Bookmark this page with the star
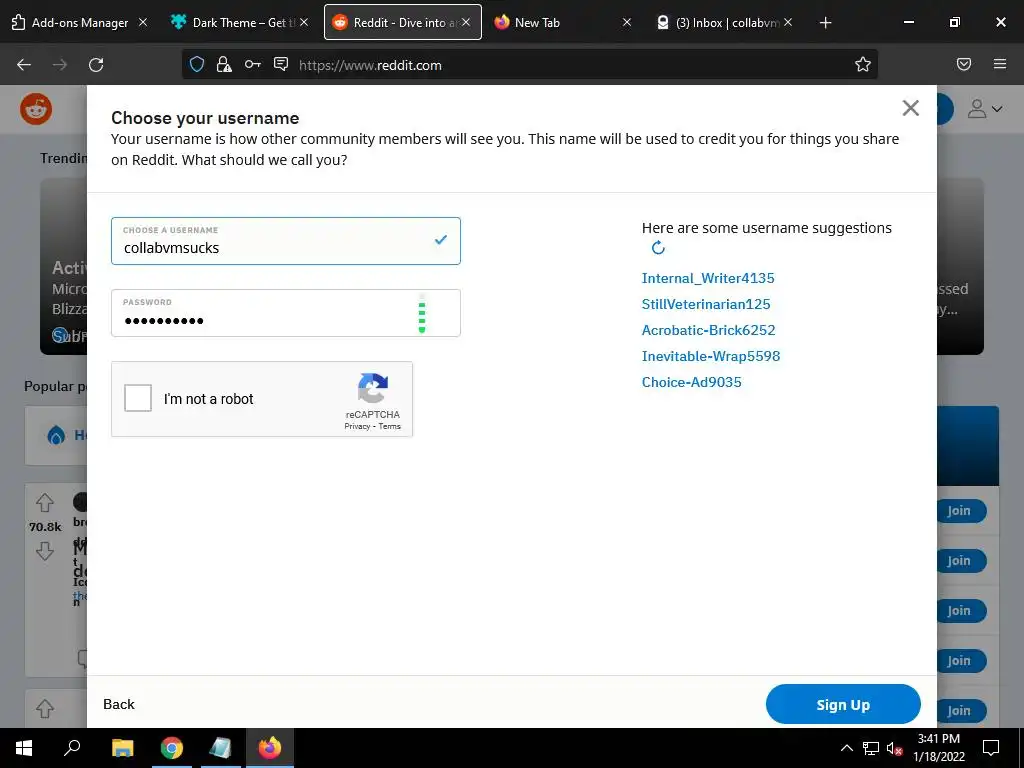 863,64
